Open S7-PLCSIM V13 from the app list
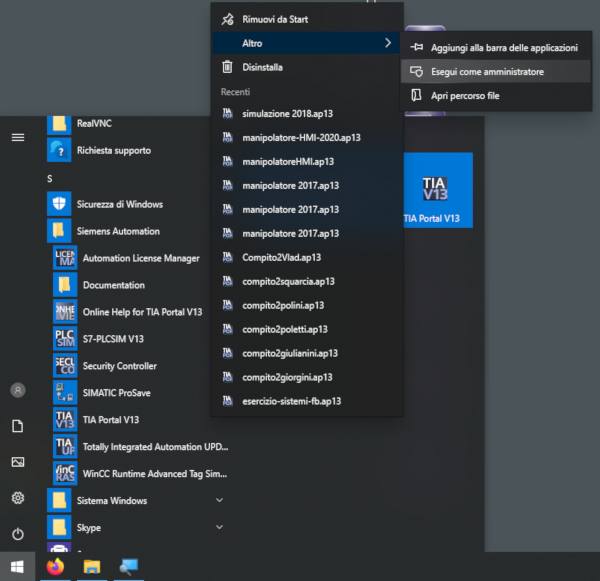600x581 pixels. 112,339
